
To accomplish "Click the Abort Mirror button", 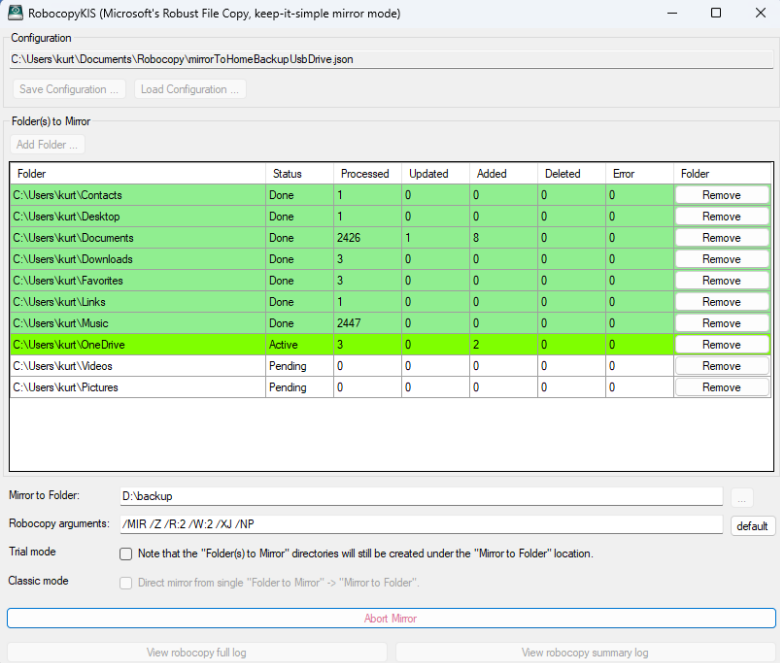I will [390, 618].
